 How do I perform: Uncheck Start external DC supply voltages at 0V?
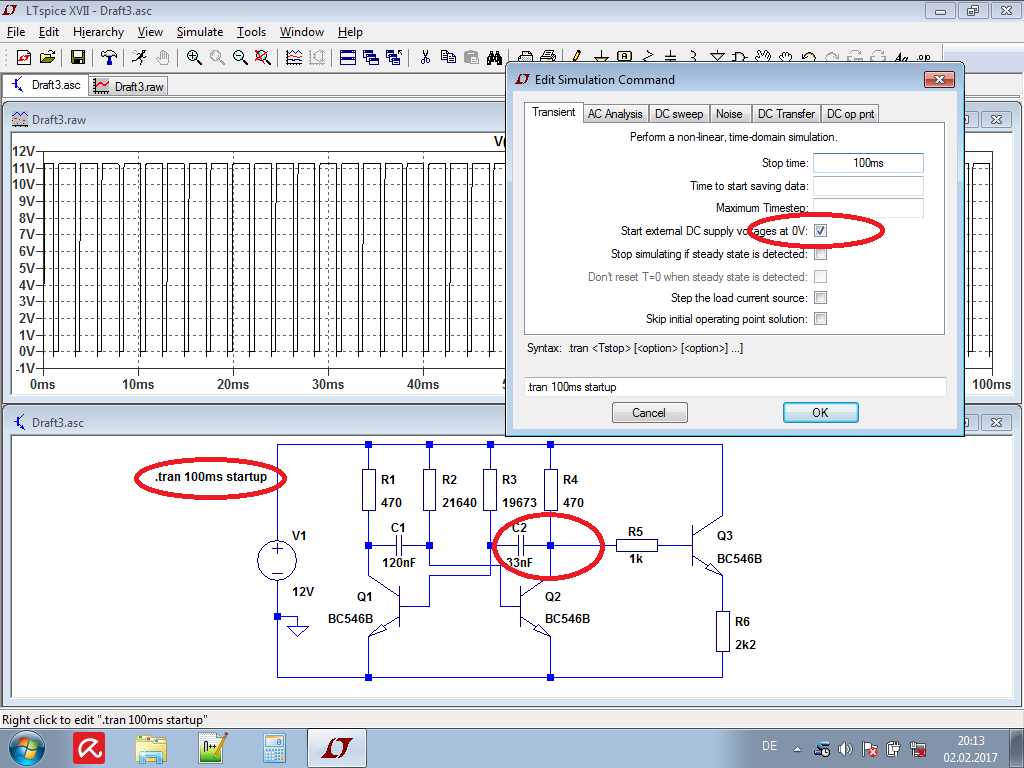pos(821,231)
